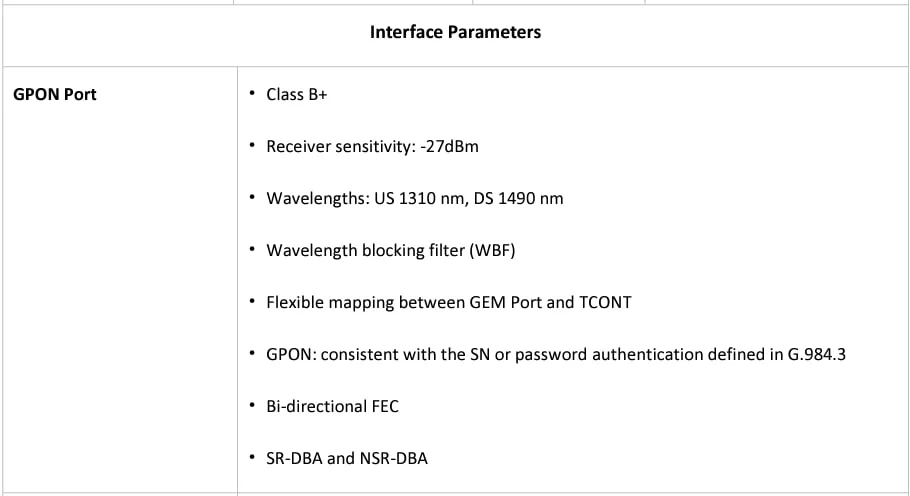Click the "GPON:" prefix in authentication line
Screen dimensions: 910x496
click(x=289, y=354)
